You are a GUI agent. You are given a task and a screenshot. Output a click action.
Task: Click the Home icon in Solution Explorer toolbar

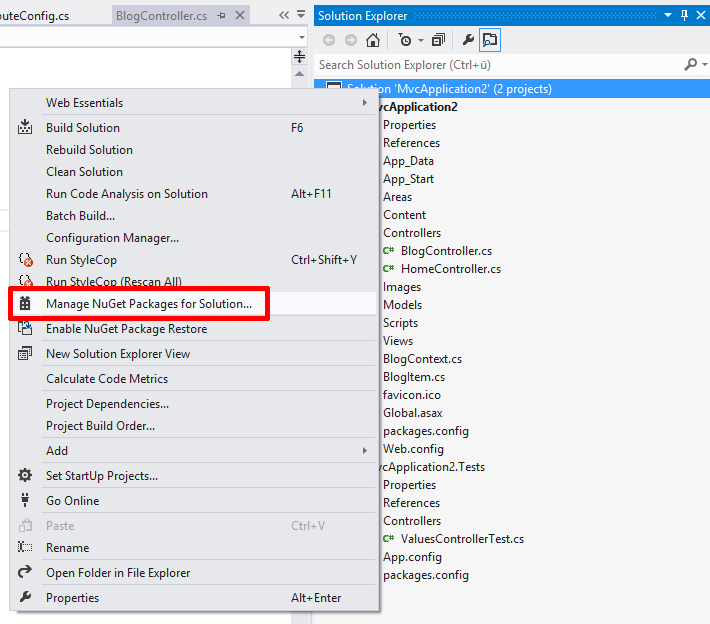[x=373, y=40]
